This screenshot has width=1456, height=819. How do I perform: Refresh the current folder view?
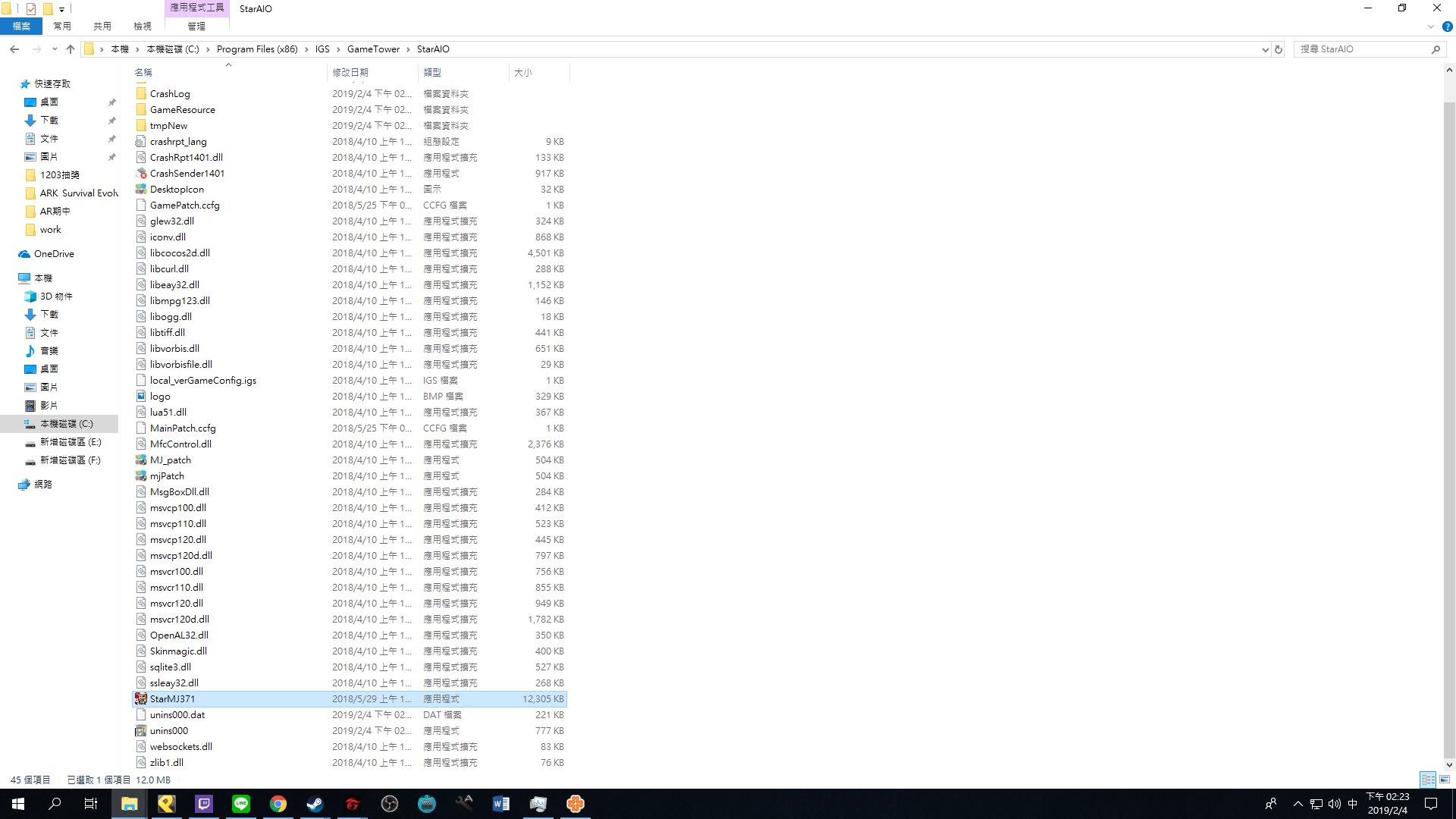(1279, 49)
